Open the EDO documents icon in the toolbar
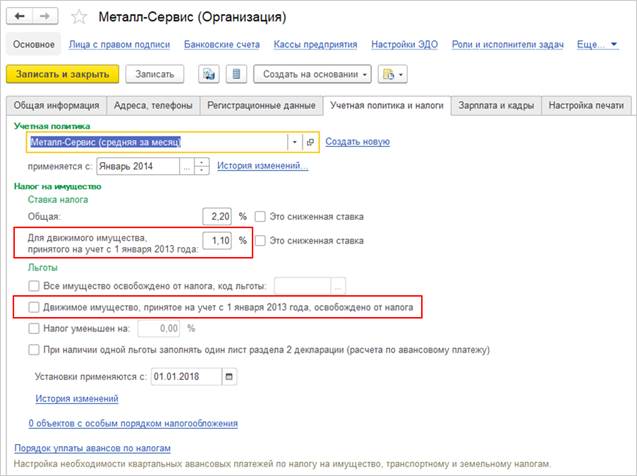 pos(209,74)
